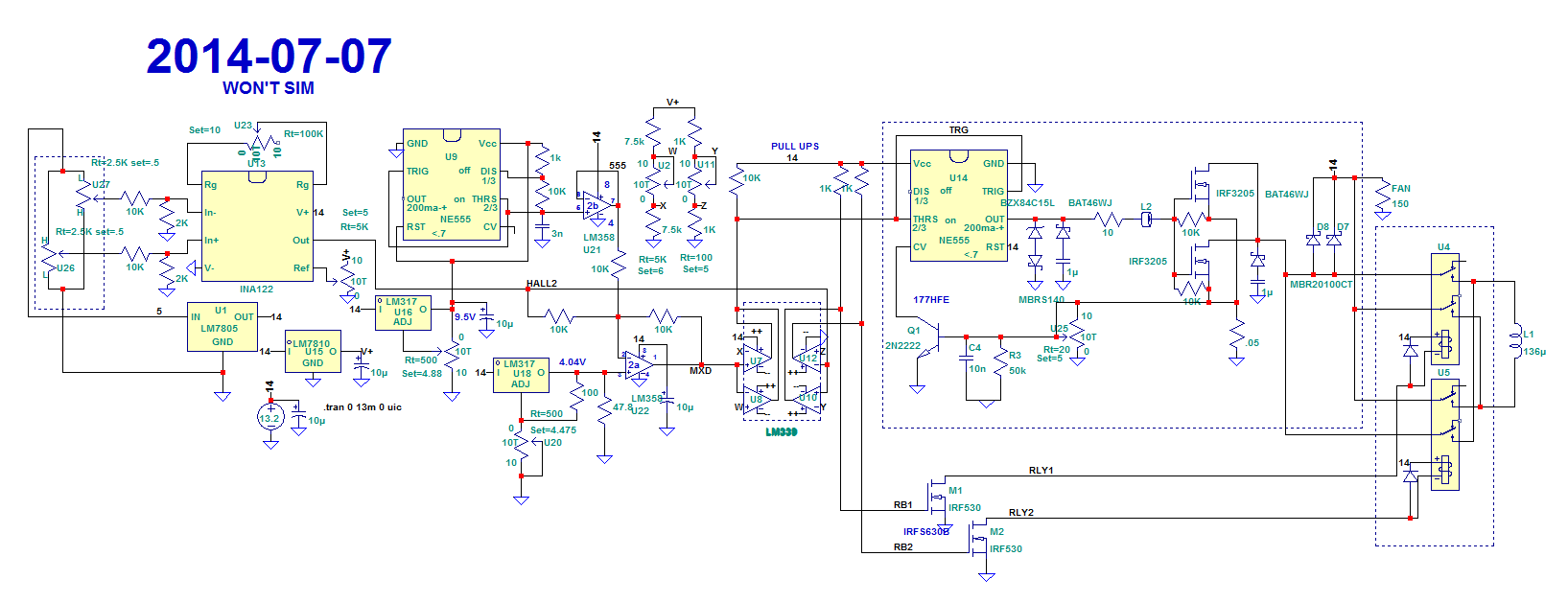Image resolution: width=1568 pixels, height=603 pixels.
Task: Select the NE555 timer block U9
Action: coord(452,185)
